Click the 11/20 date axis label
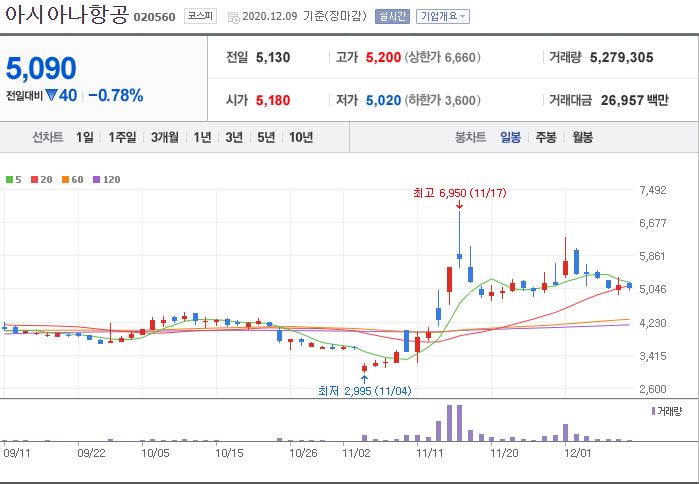 coord(504,453)
